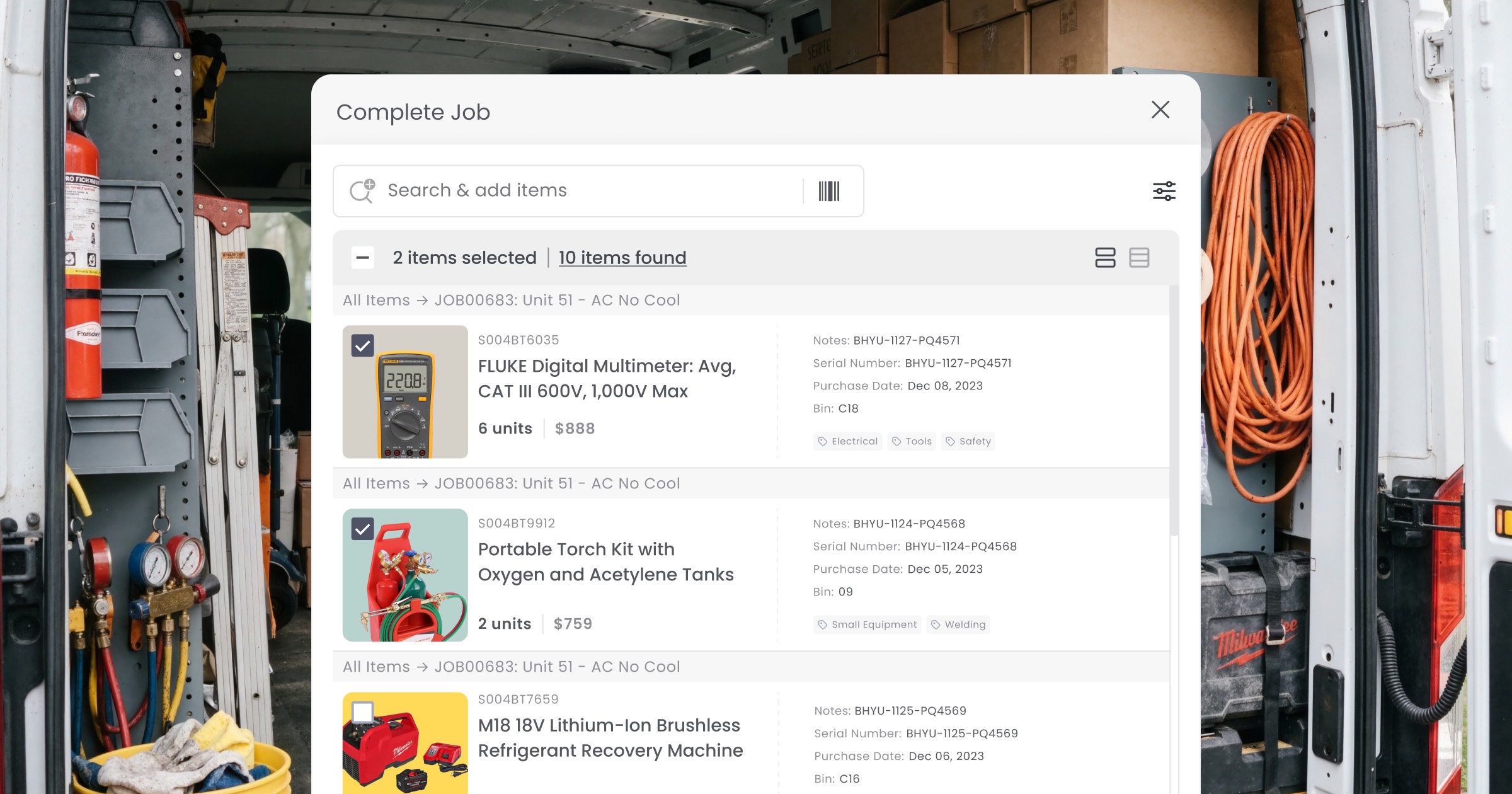Click the Electrical tag
Viewport: 1512px width, 794px height.
[848, 441]
